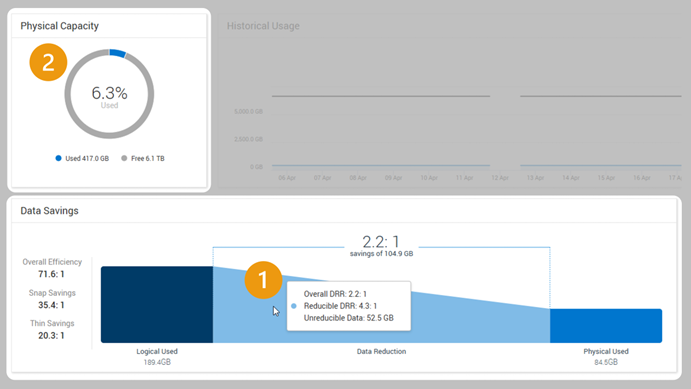Click the Physical Capacity card title

(59, 26)
